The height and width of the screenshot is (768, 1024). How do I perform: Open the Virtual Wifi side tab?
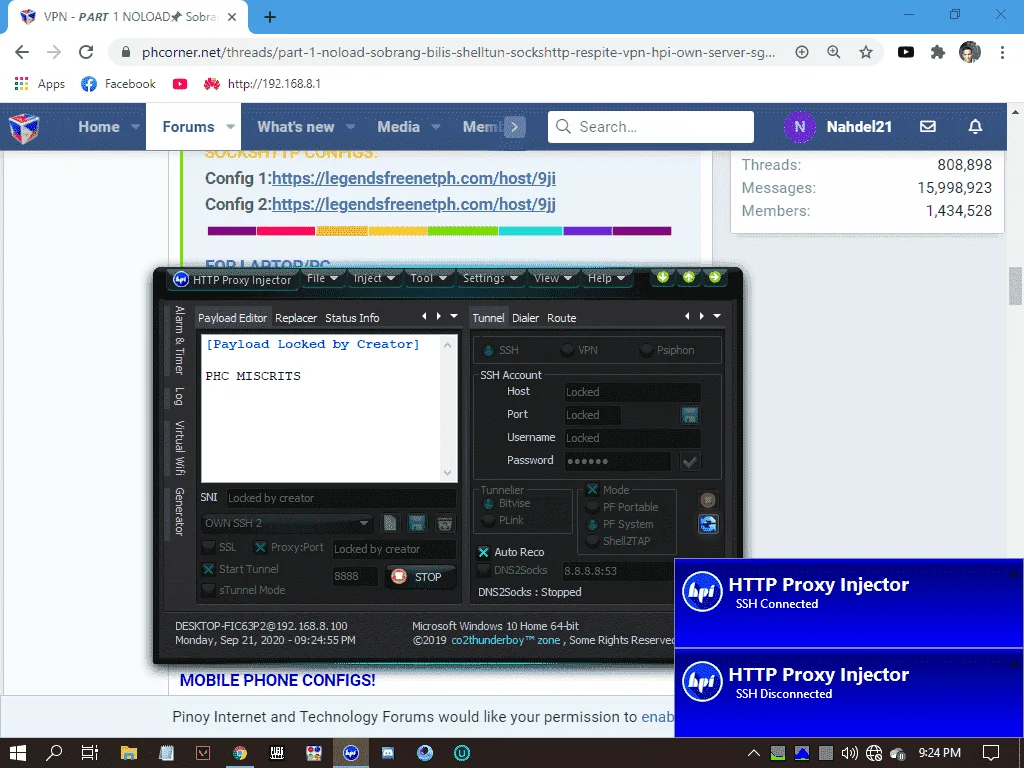180,448
